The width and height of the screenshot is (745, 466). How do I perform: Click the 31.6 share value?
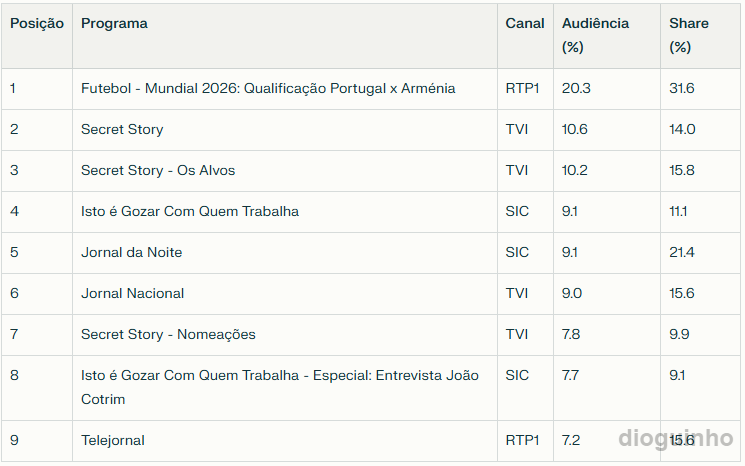681,88
